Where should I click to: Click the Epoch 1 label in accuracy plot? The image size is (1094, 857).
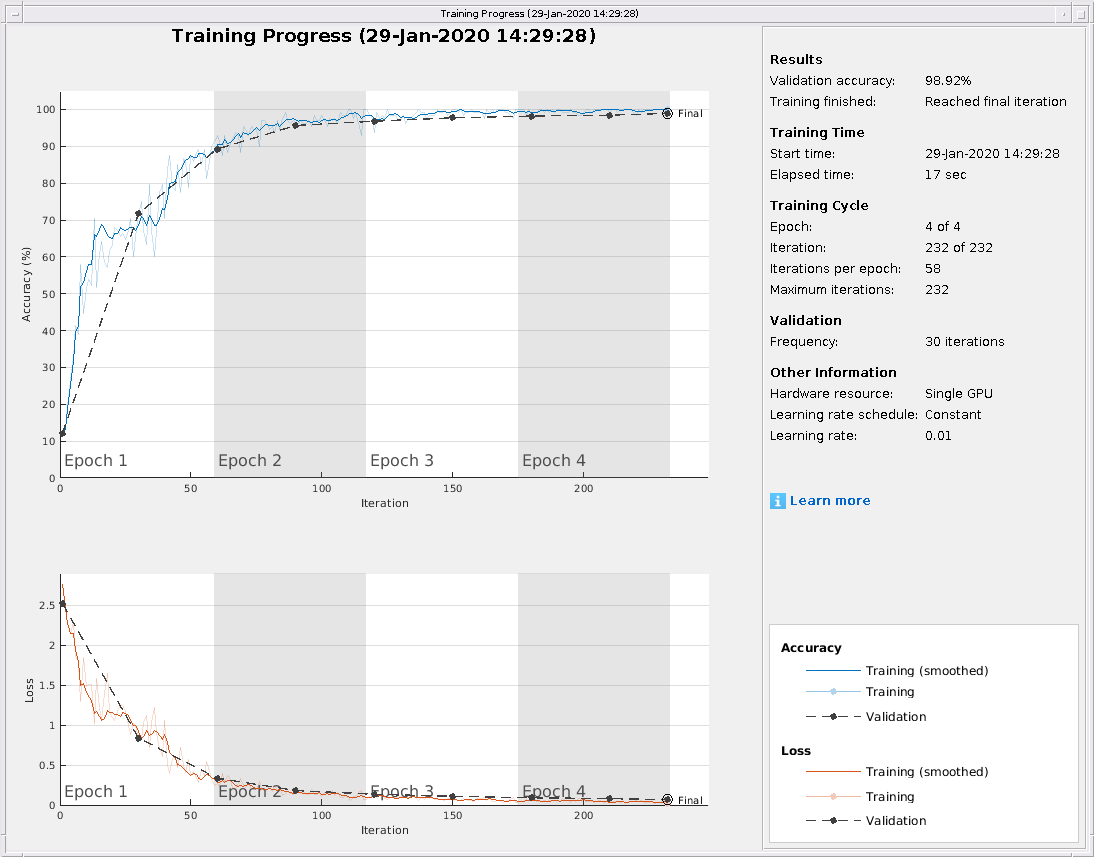[x=96, y=461]
